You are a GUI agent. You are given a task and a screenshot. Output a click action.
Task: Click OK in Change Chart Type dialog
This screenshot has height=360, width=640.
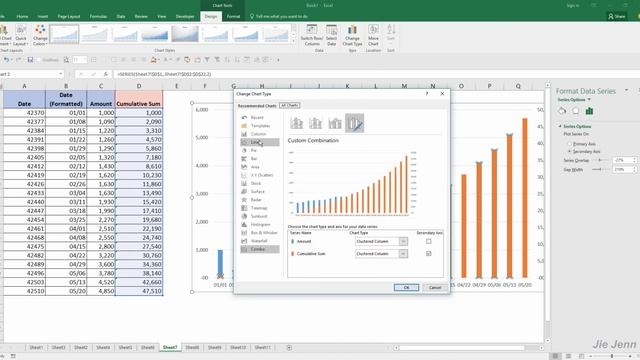[x=406, y=287]
